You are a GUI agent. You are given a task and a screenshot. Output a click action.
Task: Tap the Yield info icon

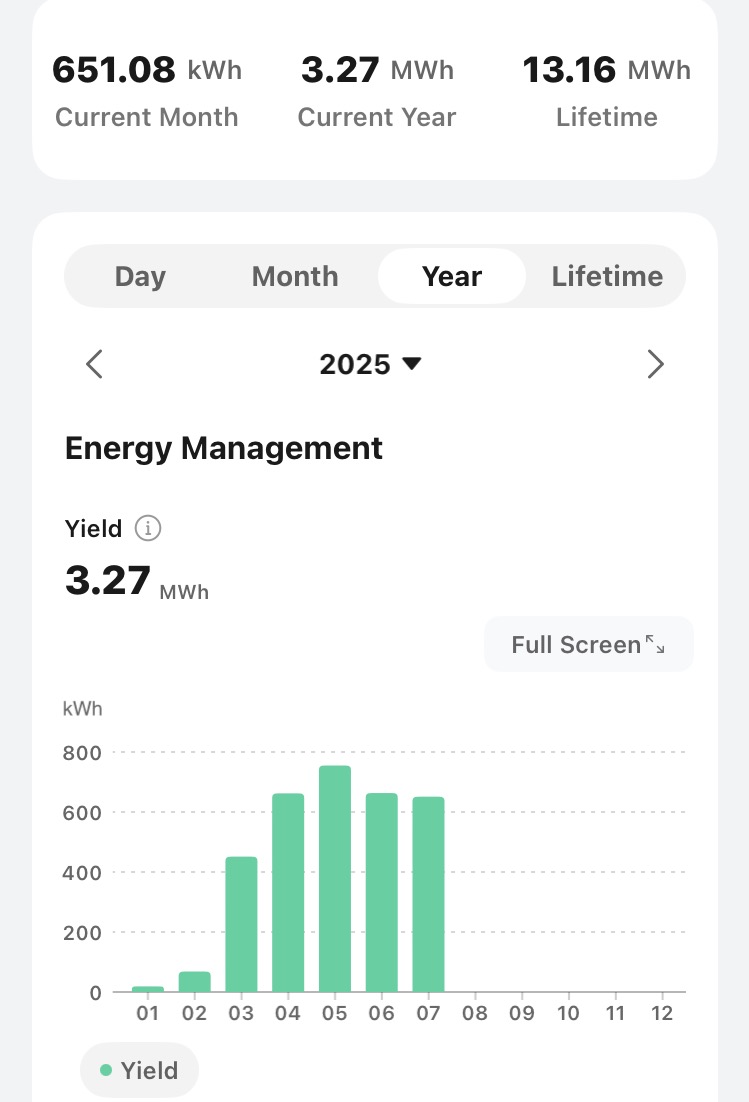(148, 529)
